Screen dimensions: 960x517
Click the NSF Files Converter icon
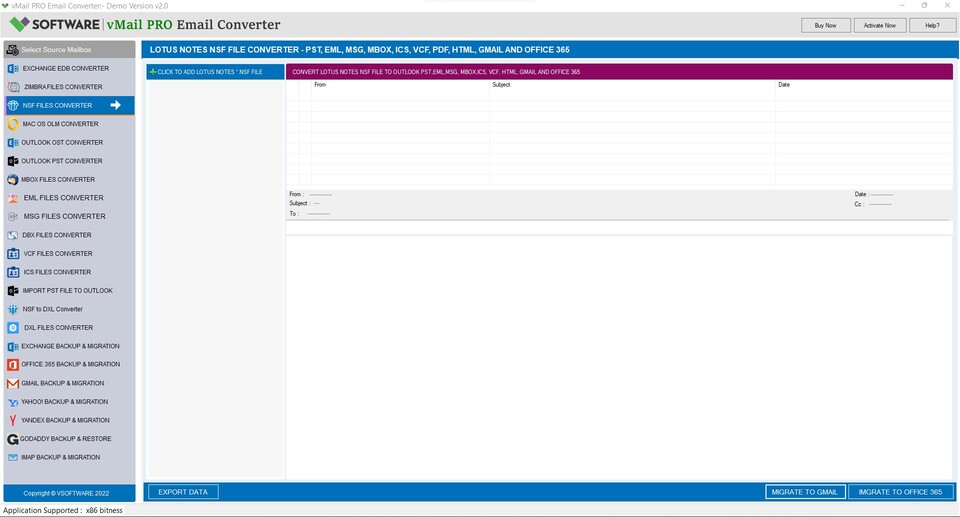[x=13, y=105]
